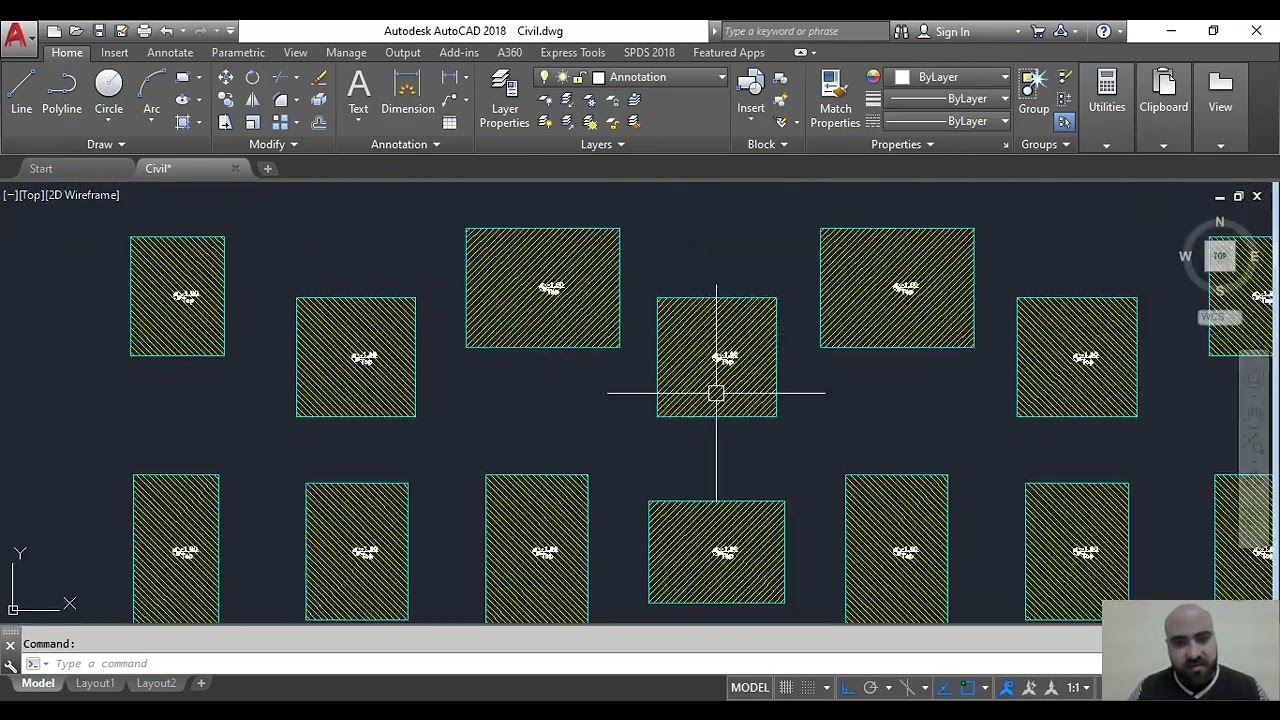Select the Stretch tool
The image size is (1280, 720).
226,122
